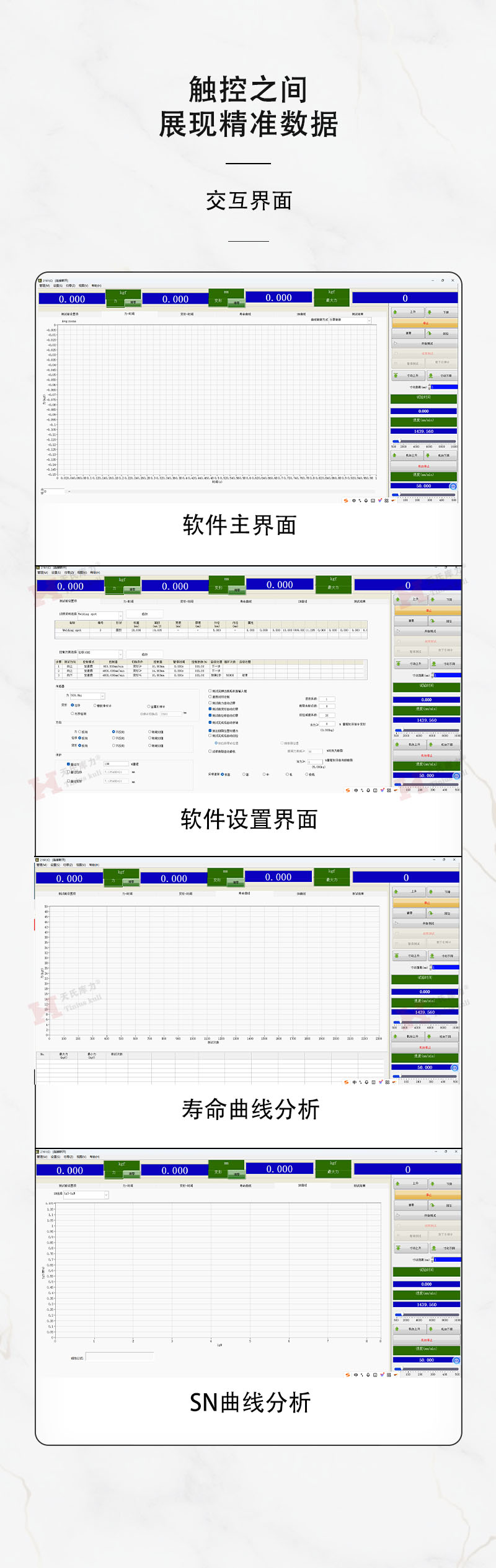496x1568 pixels.
Task: Click the 清零 button under the kgf 力 display in the top window
Action: (133, 302)
